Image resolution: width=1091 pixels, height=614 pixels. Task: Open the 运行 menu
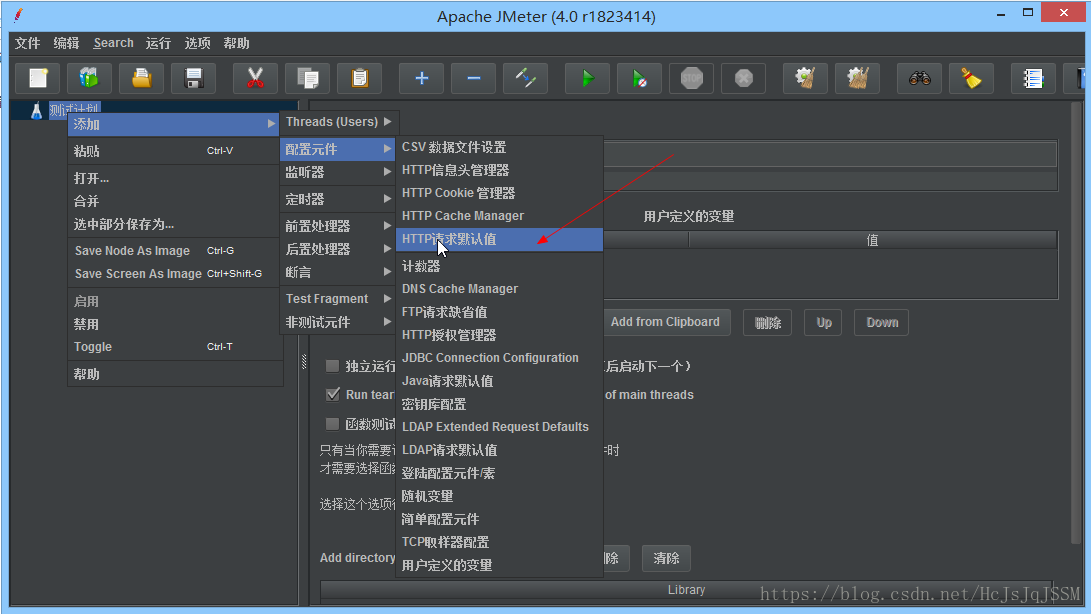tap(158, 43)
